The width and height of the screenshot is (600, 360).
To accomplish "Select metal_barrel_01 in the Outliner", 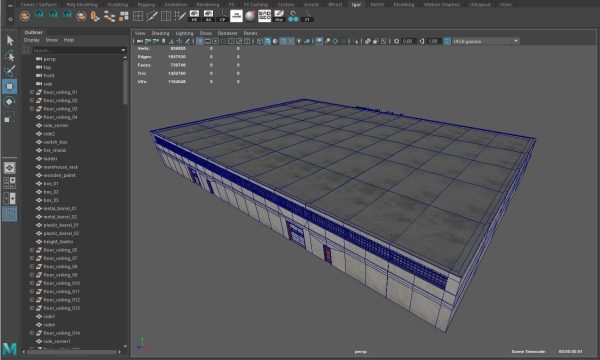I will [60, 209].
